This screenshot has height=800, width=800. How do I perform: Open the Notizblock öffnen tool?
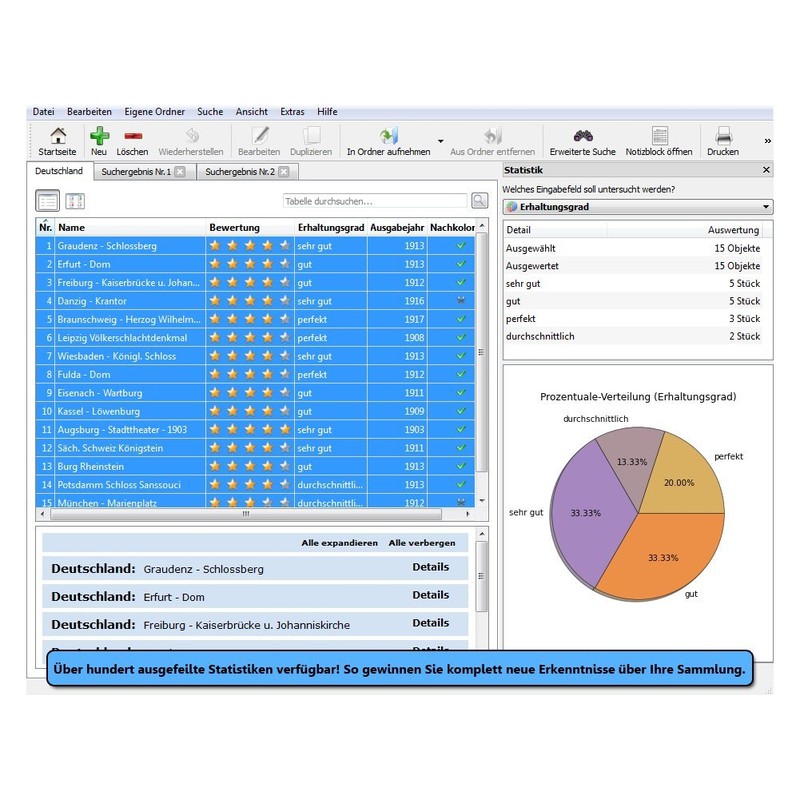[659, 136]
